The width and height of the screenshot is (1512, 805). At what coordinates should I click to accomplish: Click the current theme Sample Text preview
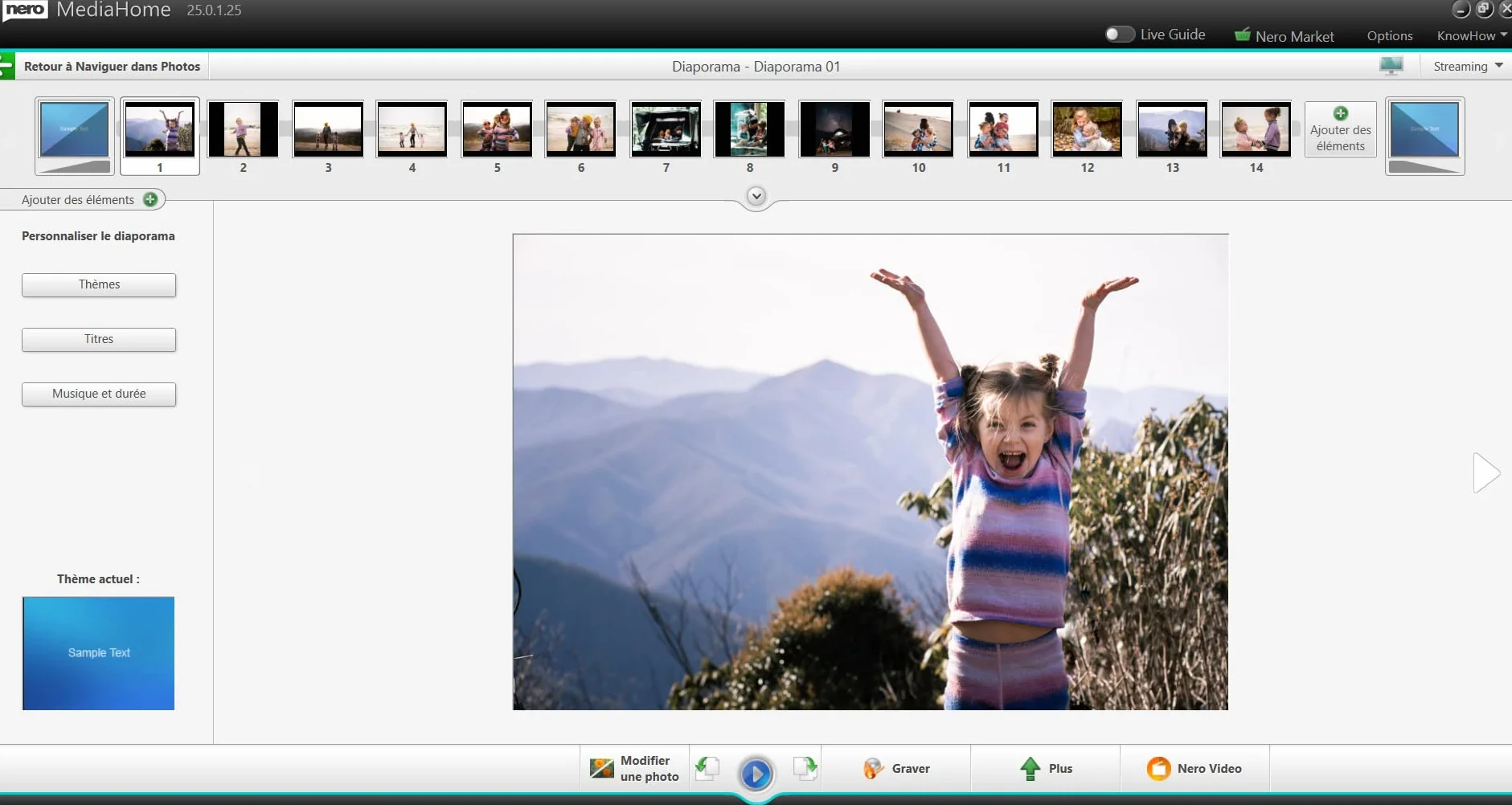pos(99,653)
